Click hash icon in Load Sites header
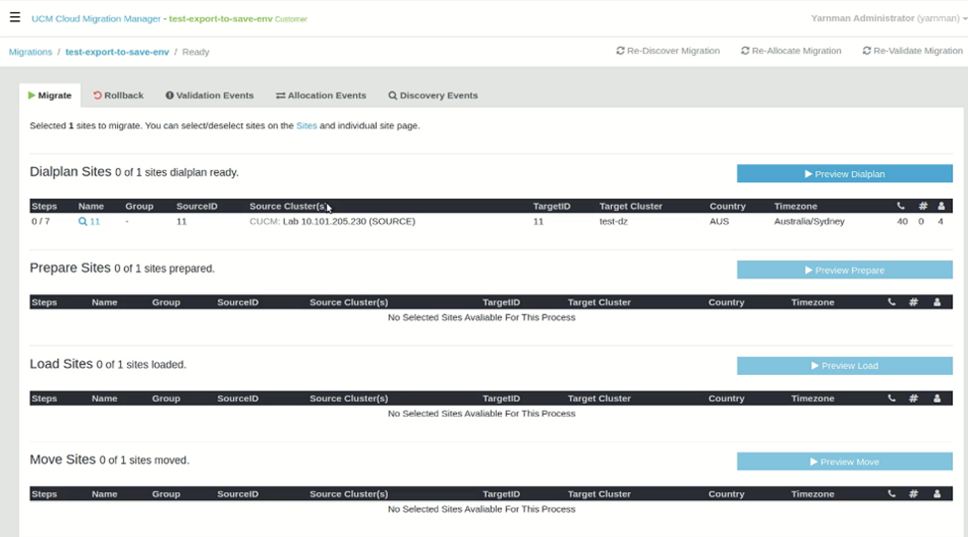Screen dimensions: 968x537 [913, 398]
